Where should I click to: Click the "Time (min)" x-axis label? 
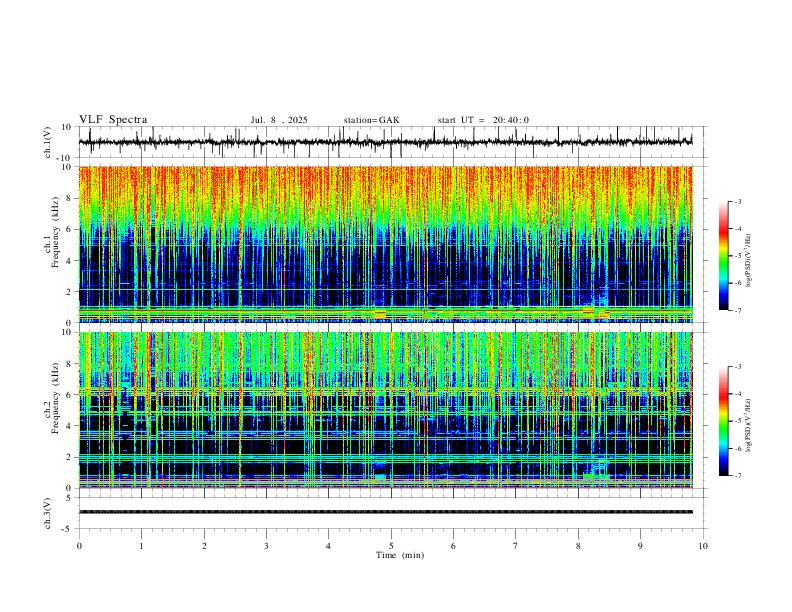400,555
